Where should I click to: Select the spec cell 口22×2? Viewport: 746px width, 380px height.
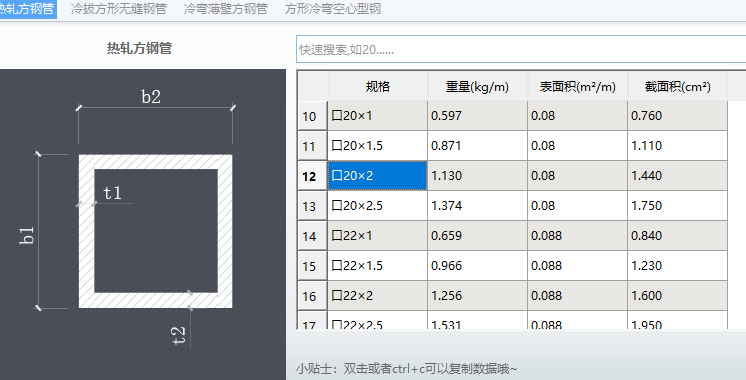click(x=378, y=295)
